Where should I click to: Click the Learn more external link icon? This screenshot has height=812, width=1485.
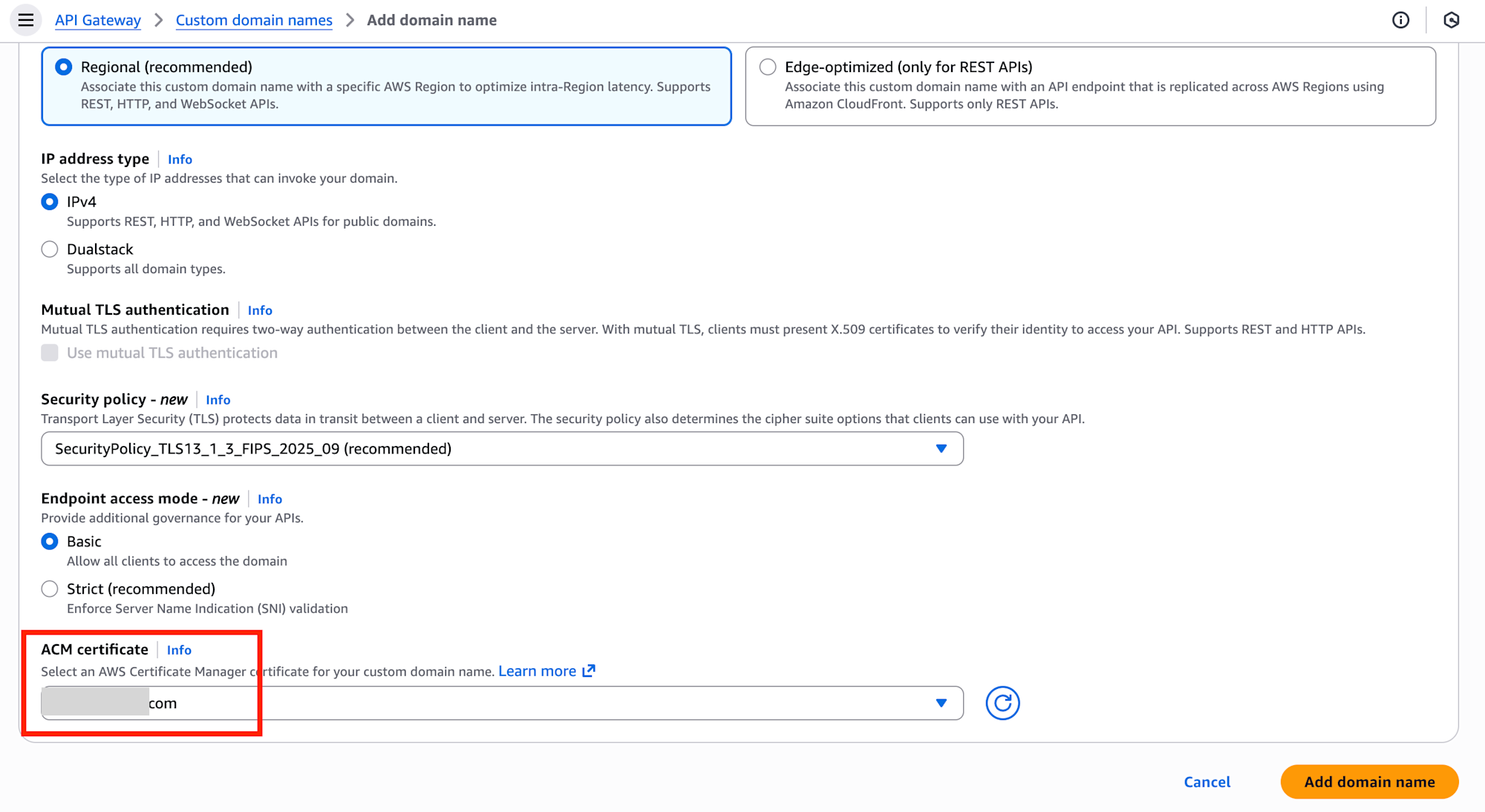click(589, 671)
